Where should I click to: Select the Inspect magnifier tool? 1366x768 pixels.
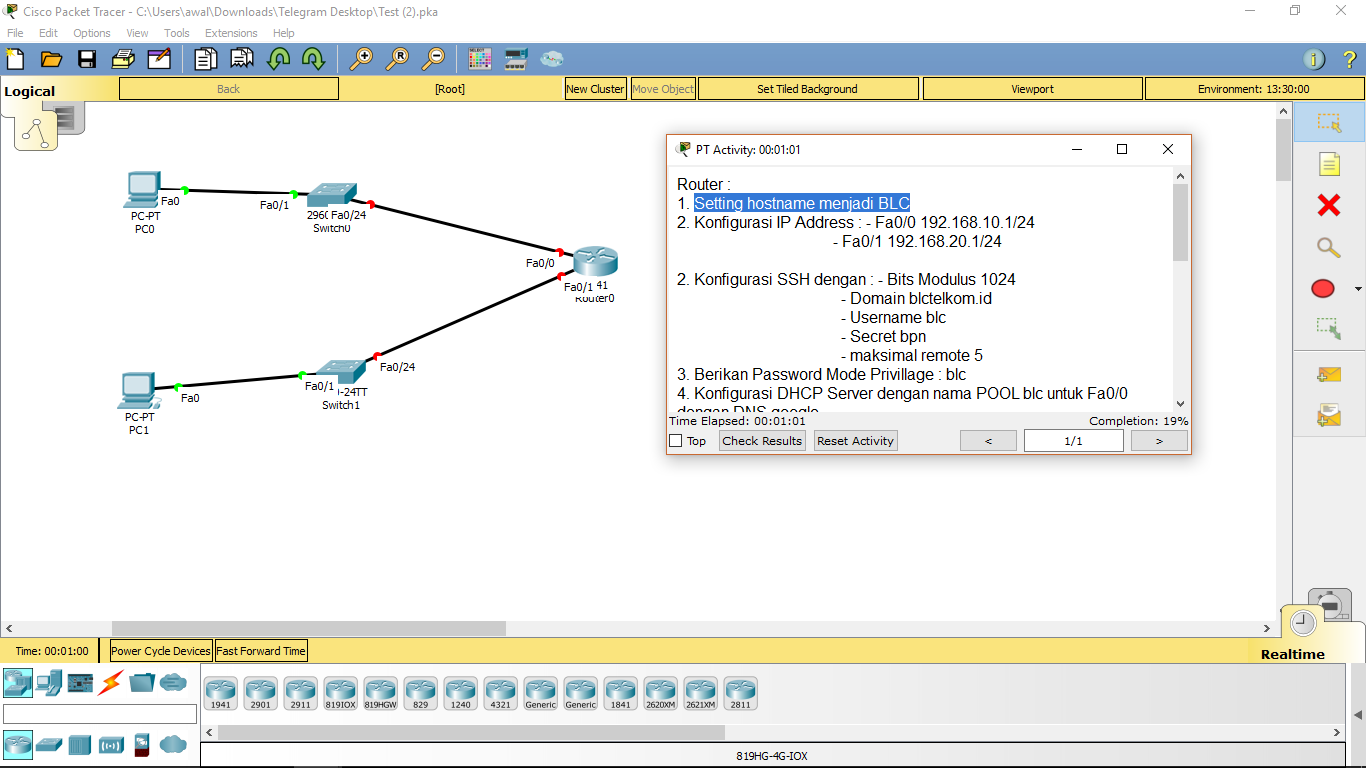[1327, 247]
